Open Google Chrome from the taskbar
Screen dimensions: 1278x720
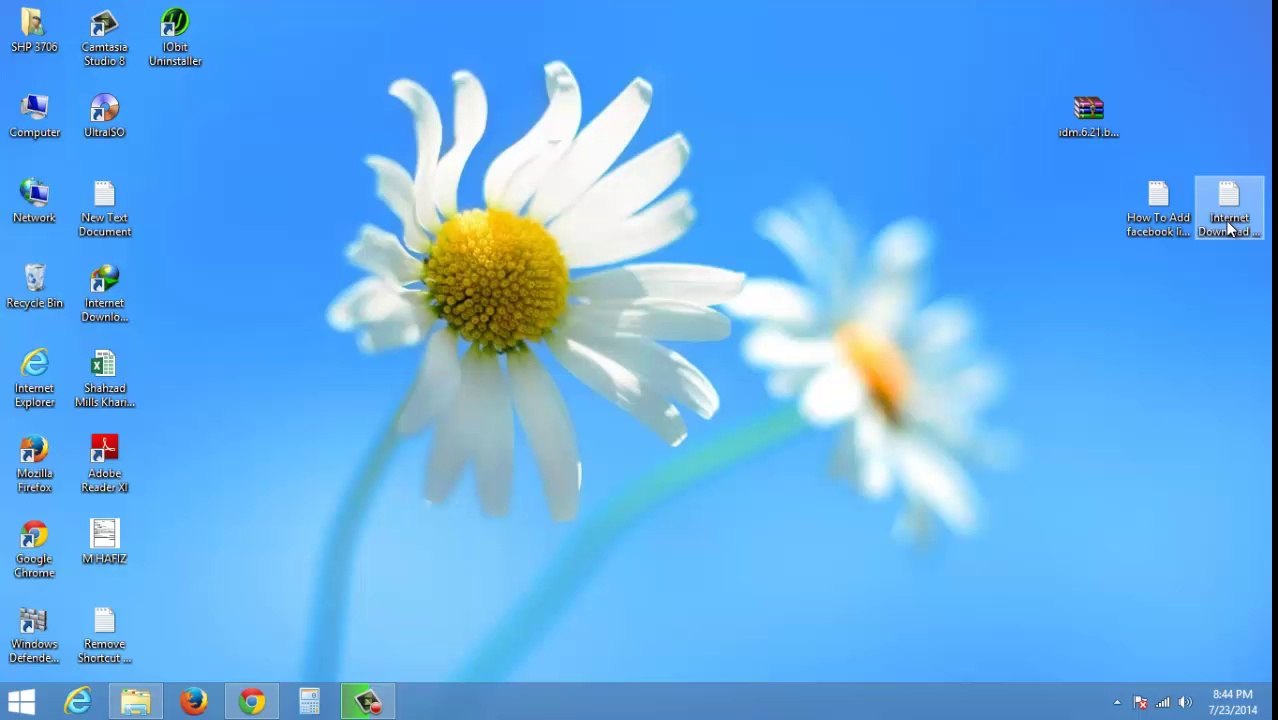(x=252, y=701)
